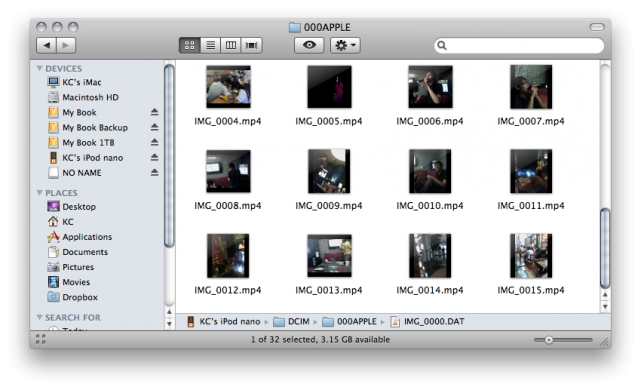640x390 pixels.
Task: Click the window resize grip corner
Action: pyautogui.click(x=605, y=341)
